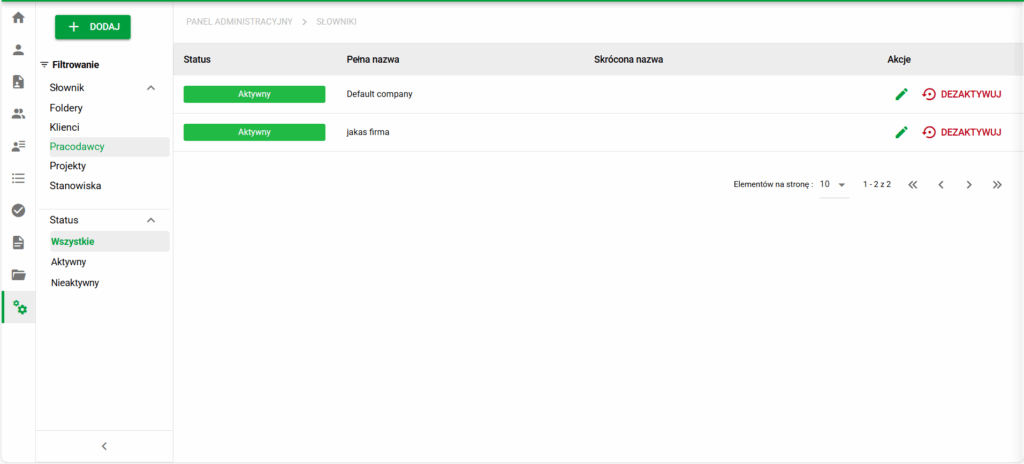Click the settings gears sidebar icon
The height and width of the screenshot is (464, 1024).
19,307
